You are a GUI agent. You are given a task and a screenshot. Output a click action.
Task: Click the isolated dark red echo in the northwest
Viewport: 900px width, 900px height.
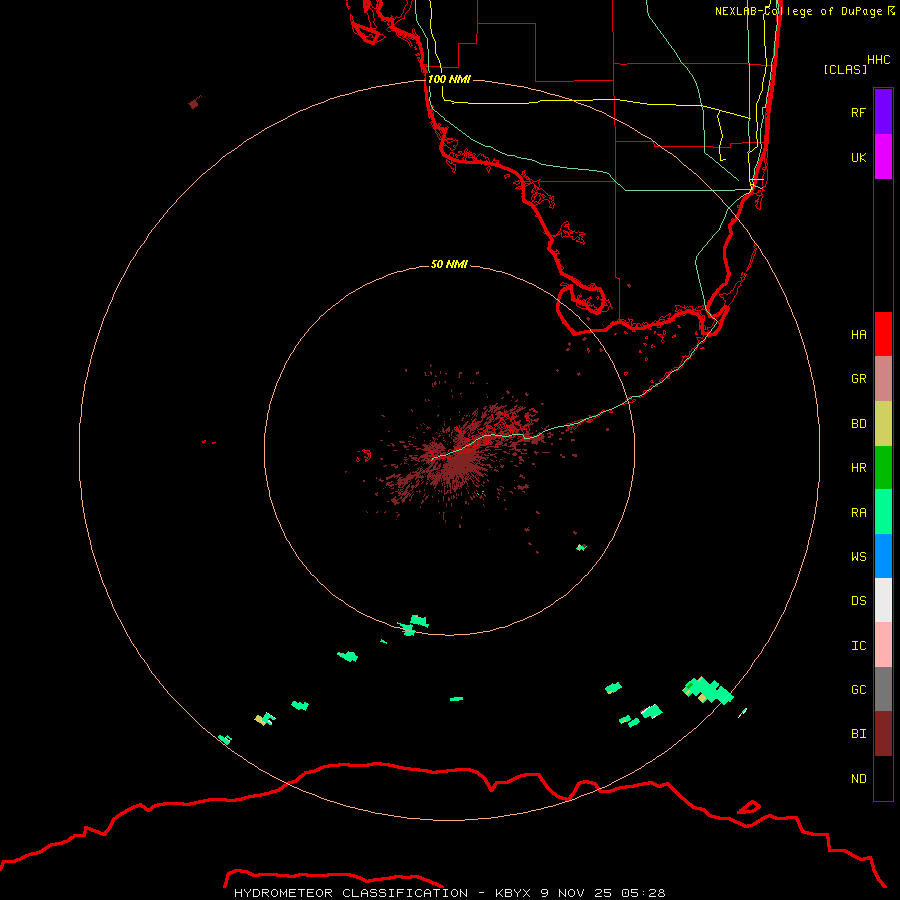(x=194, y=103)
